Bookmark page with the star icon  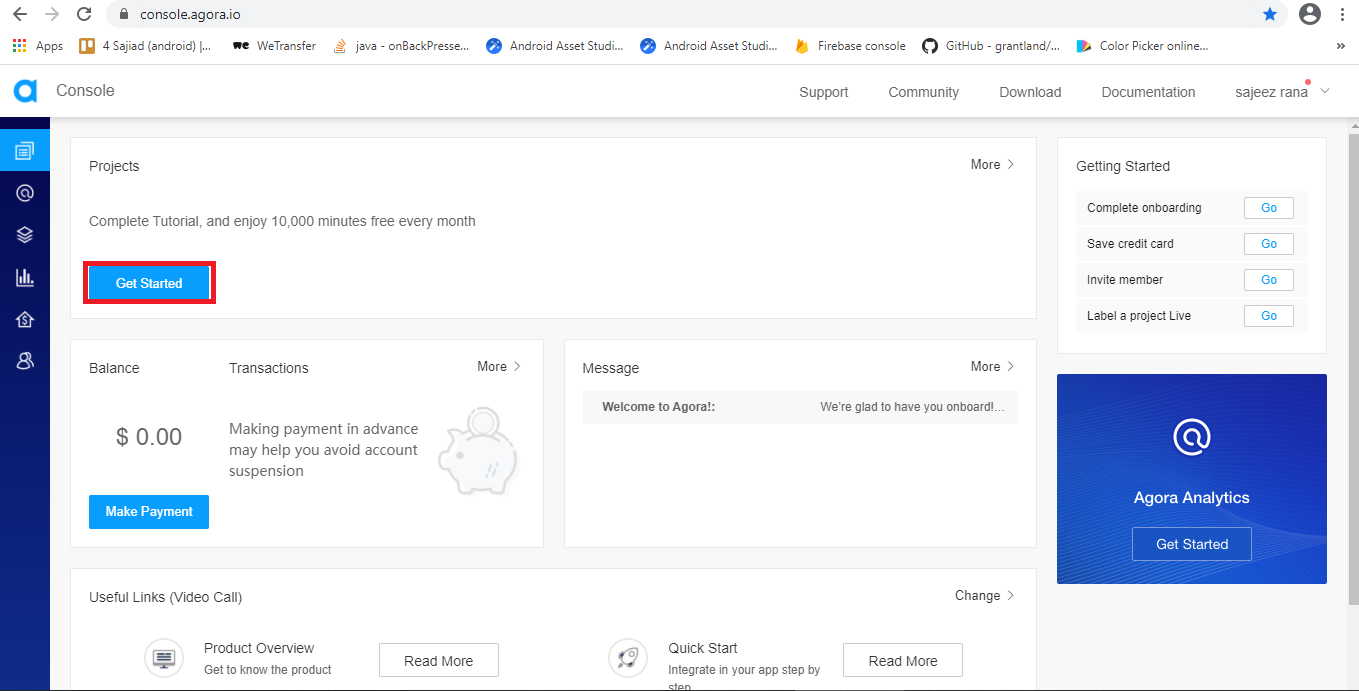[x=1269, y=15]
